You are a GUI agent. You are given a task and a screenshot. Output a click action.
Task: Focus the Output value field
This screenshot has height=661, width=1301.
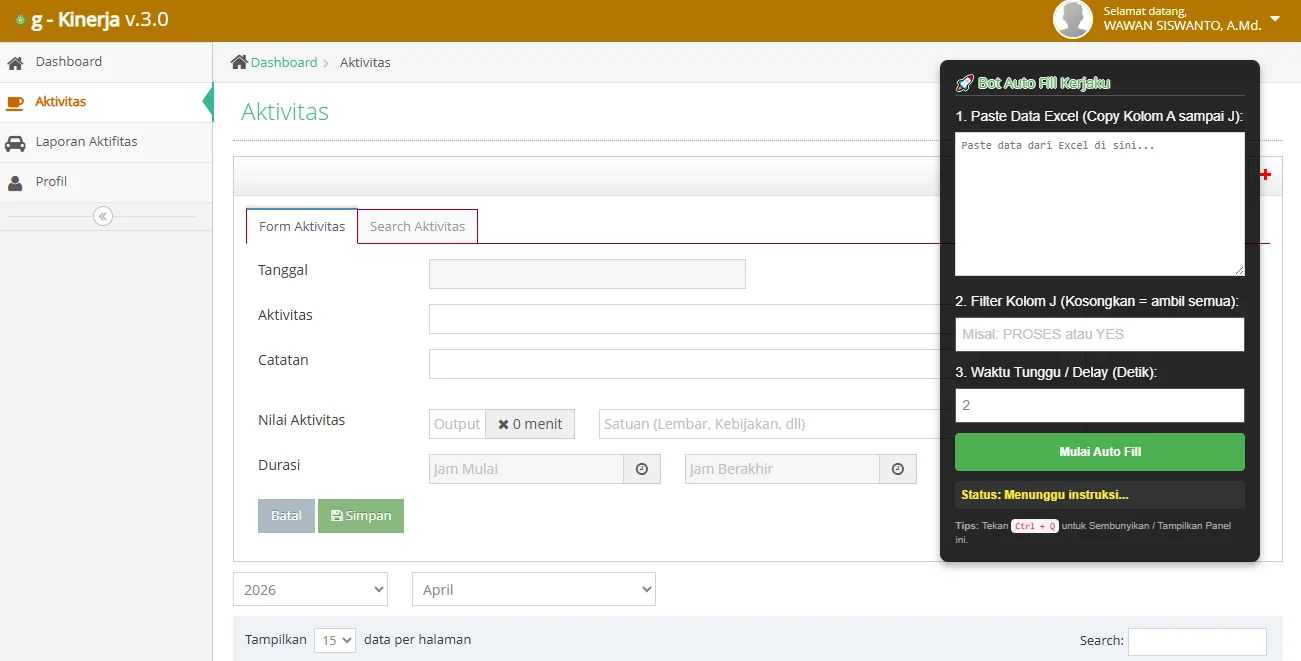(457, 424)
